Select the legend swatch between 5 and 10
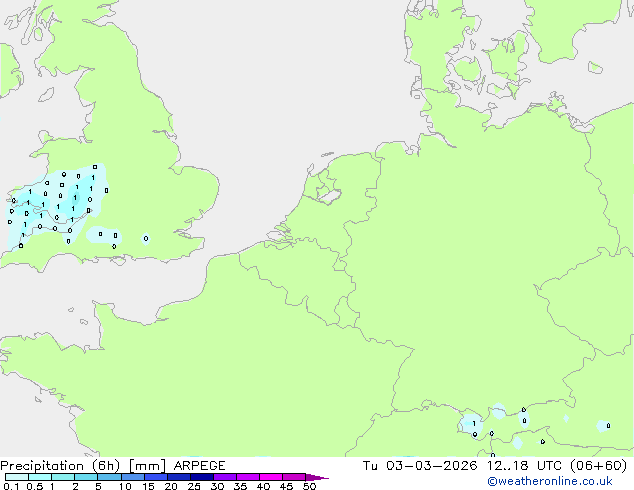This screenshot has width=634, height=490. pos(110,478)
